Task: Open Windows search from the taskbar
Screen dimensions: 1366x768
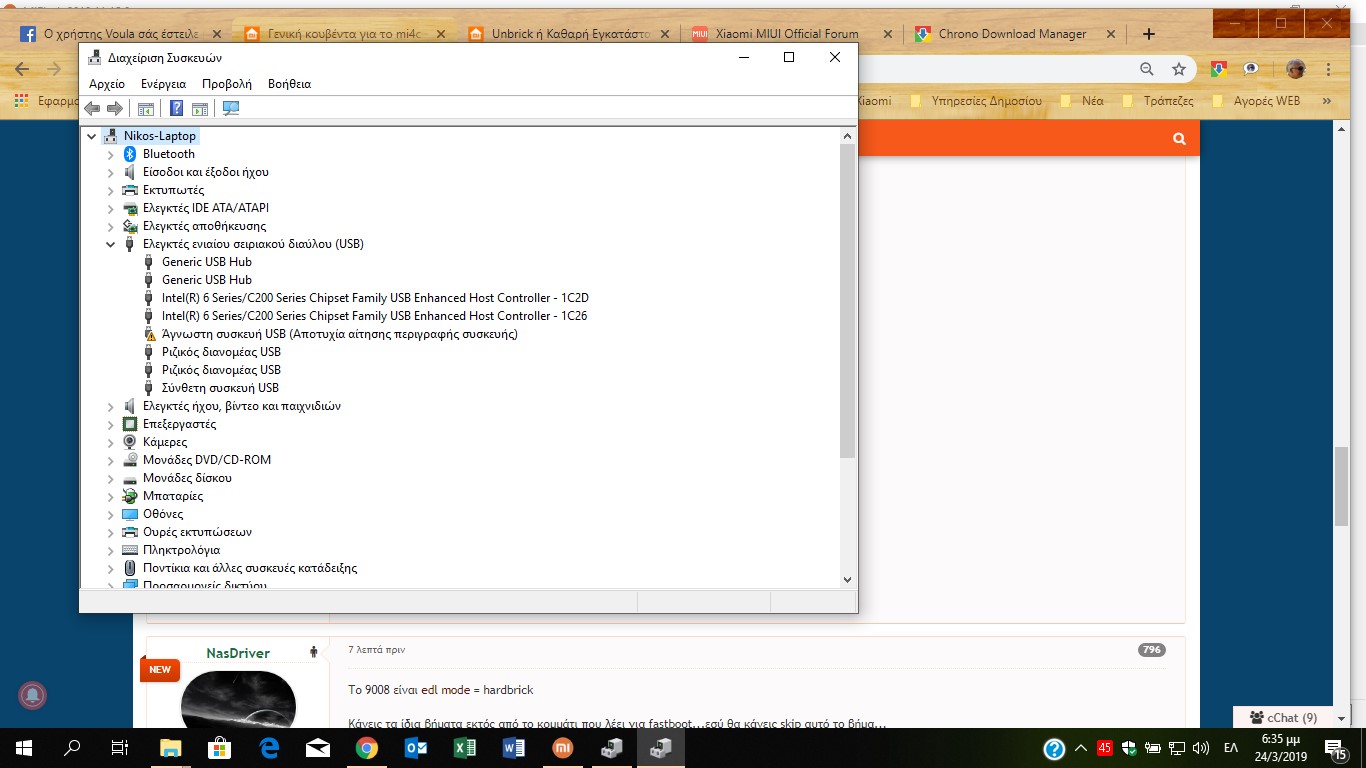Action: point(72,748)
